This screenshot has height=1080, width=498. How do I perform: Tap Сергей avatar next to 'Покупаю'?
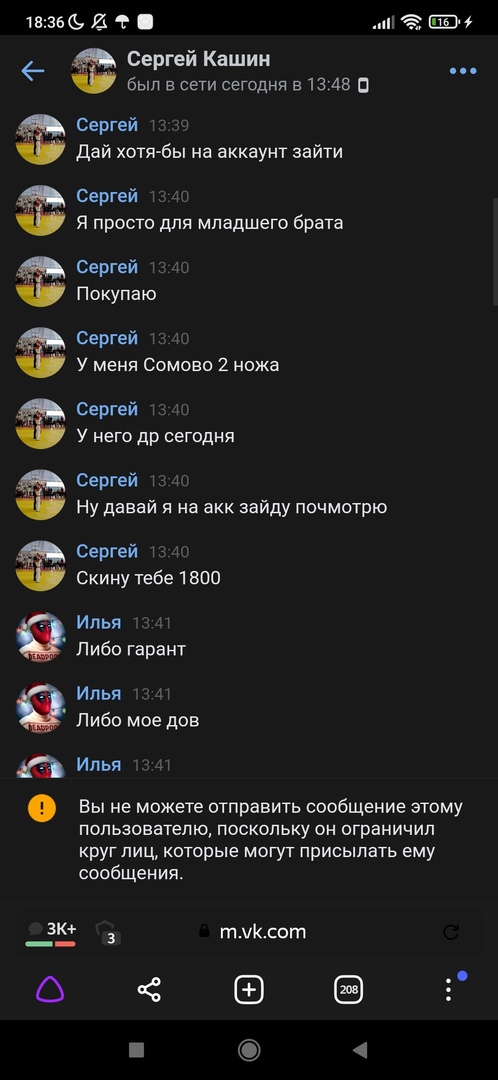[41, 281]
